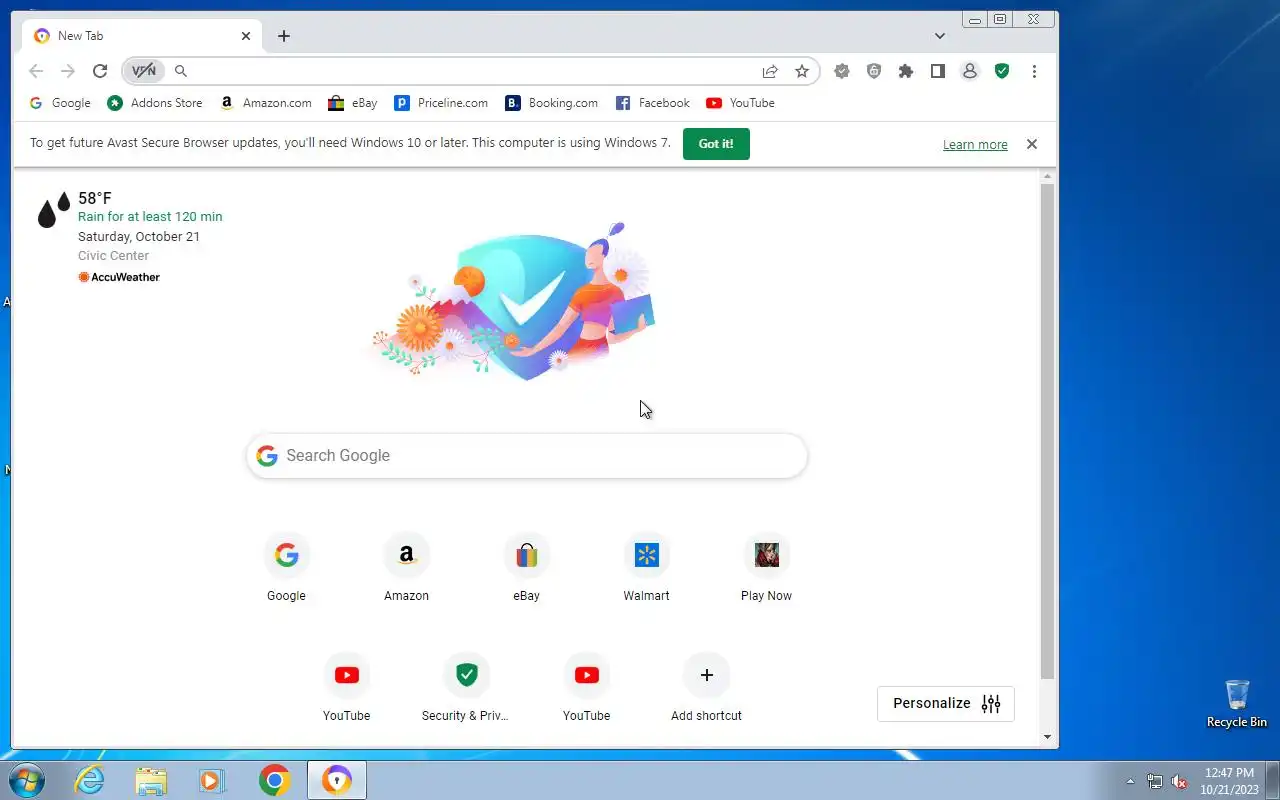Open the eBay shortcut tile

pos(526,568)
